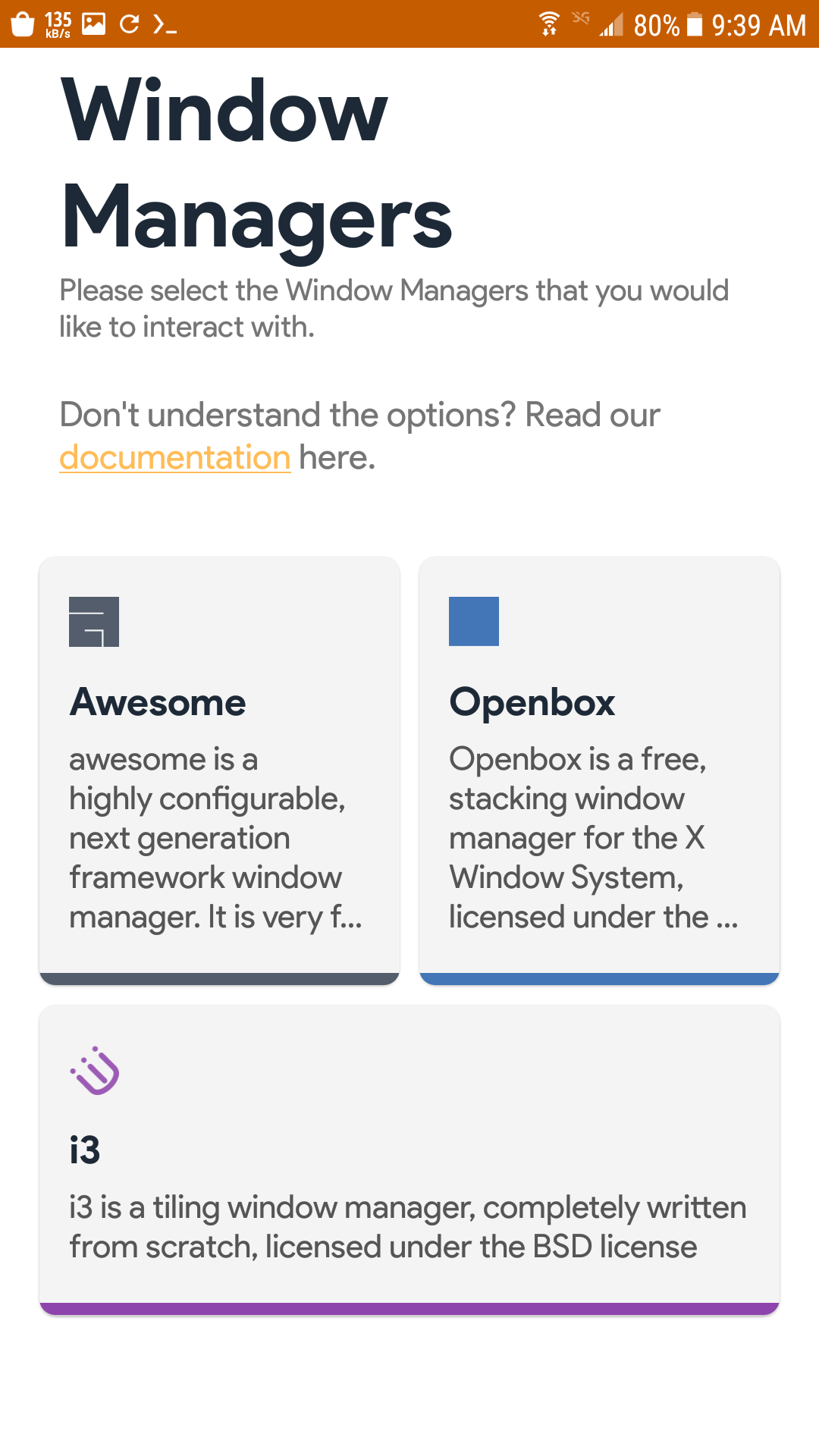Click the blue color bar under Openbox

599,979
